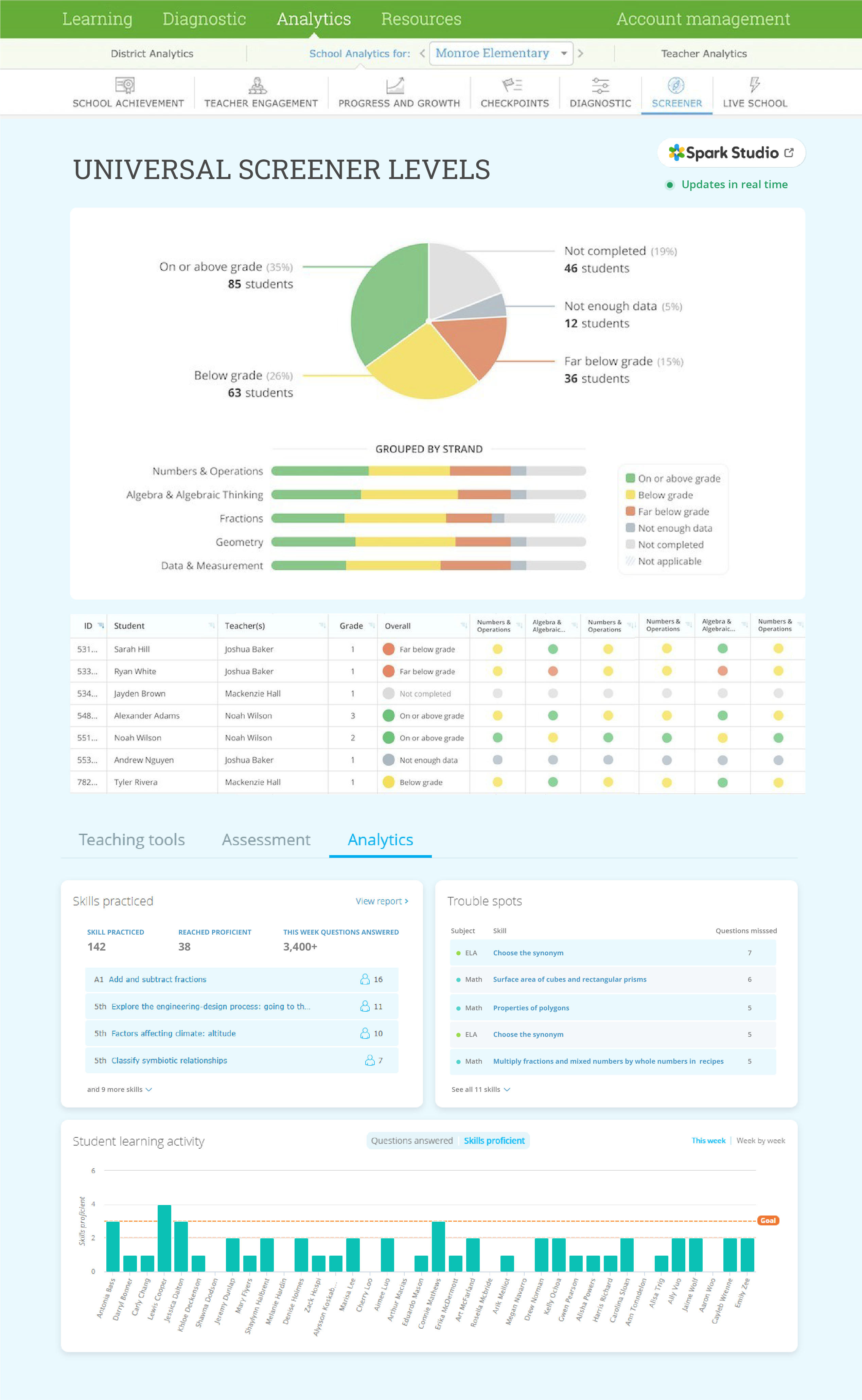Click On or above grade legend swatch

click(x=630, y=478)
